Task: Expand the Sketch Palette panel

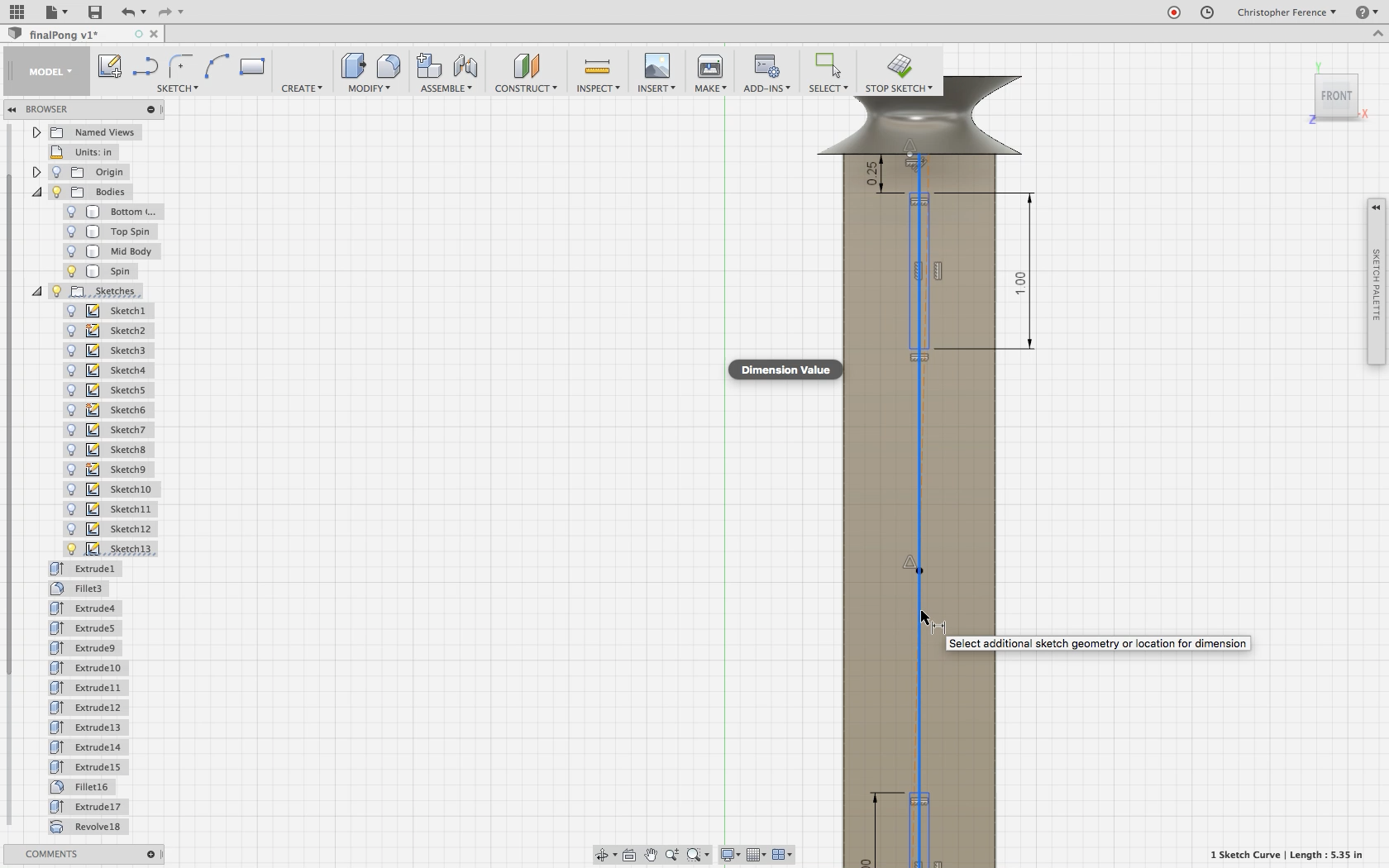Action: click(1376, 207)
